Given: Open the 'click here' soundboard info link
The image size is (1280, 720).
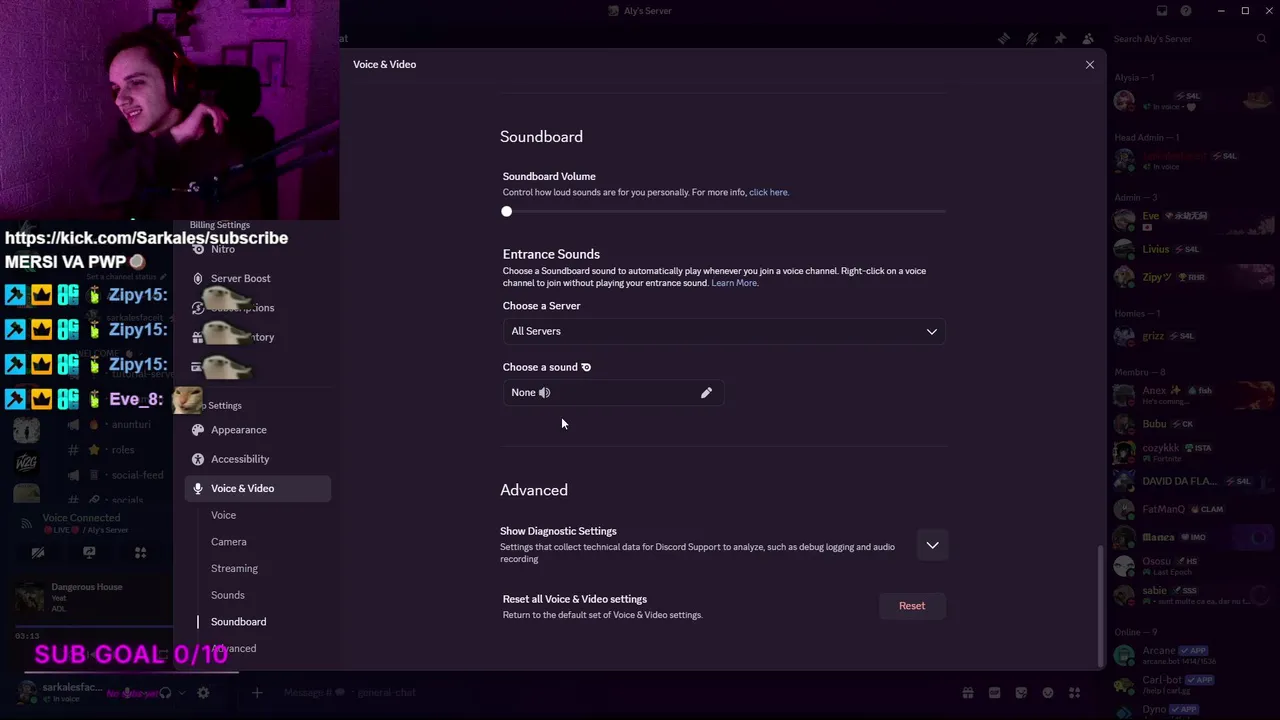Looking at the screenshot, I should (x=768, y=192).
